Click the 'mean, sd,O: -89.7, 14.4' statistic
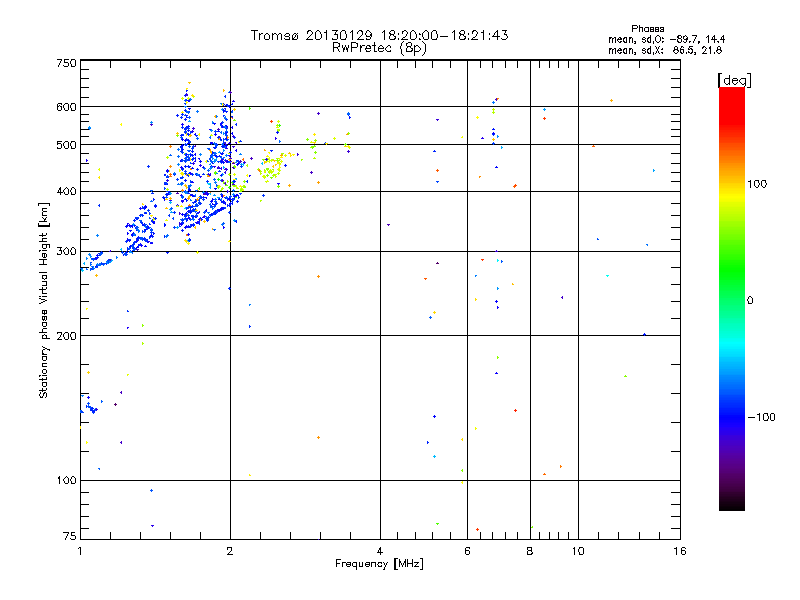The image size is (800, 600). pos(666,39)
